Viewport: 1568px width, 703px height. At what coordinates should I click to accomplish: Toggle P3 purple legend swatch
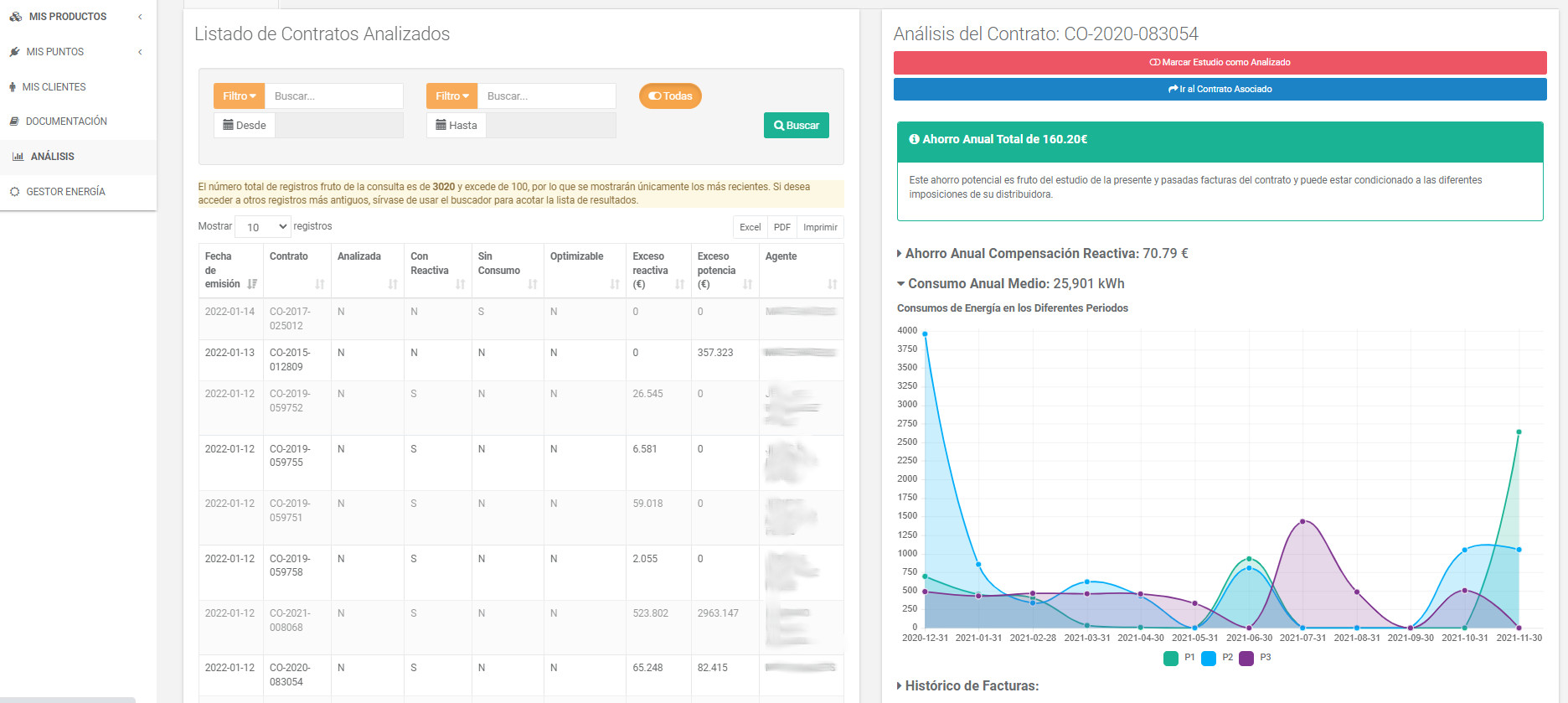(x=1246, y=659)
